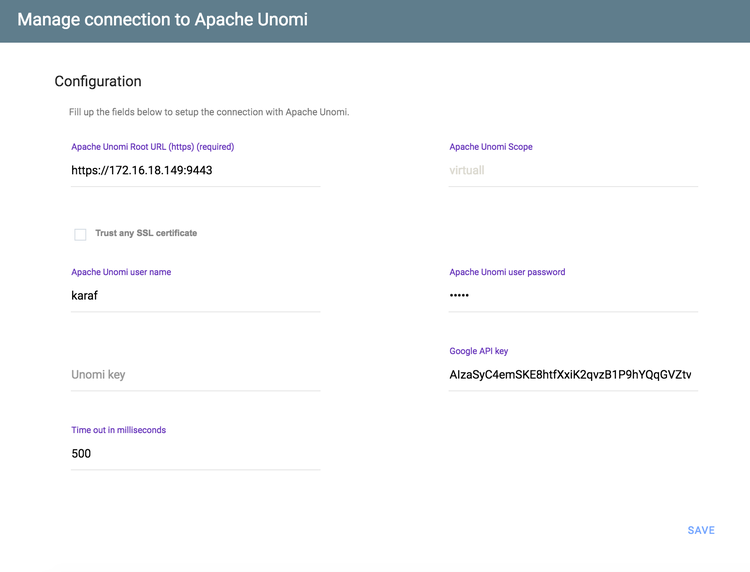The height and width of the screenshot is (572, 750).
Task: Click the 'Fill up the fields below' description
Action: pyautogui.click(x=209, y=112)
